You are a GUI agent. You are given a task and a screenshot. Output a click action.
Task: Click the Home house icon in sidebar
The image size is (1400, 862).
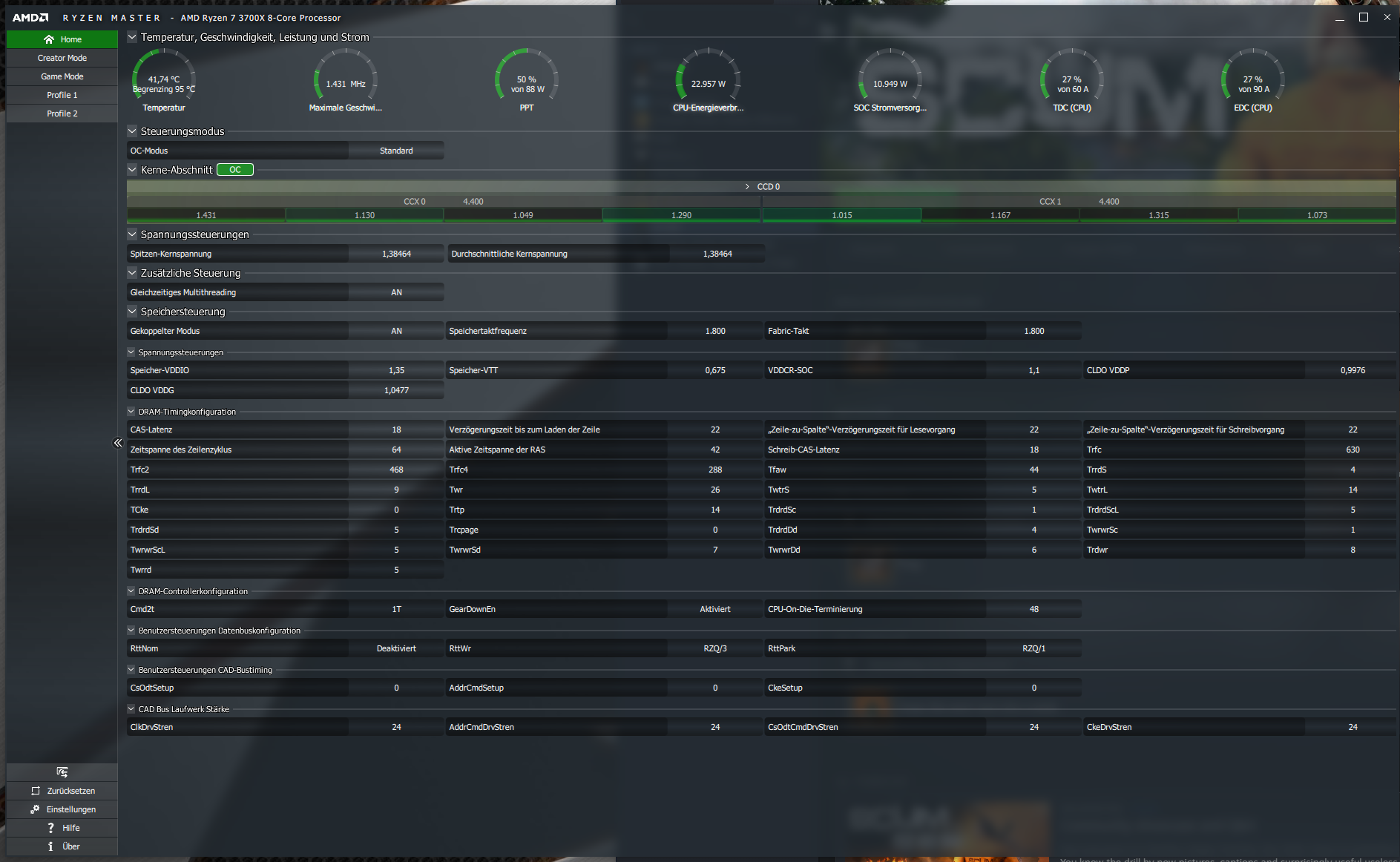(x=49, y=39)
